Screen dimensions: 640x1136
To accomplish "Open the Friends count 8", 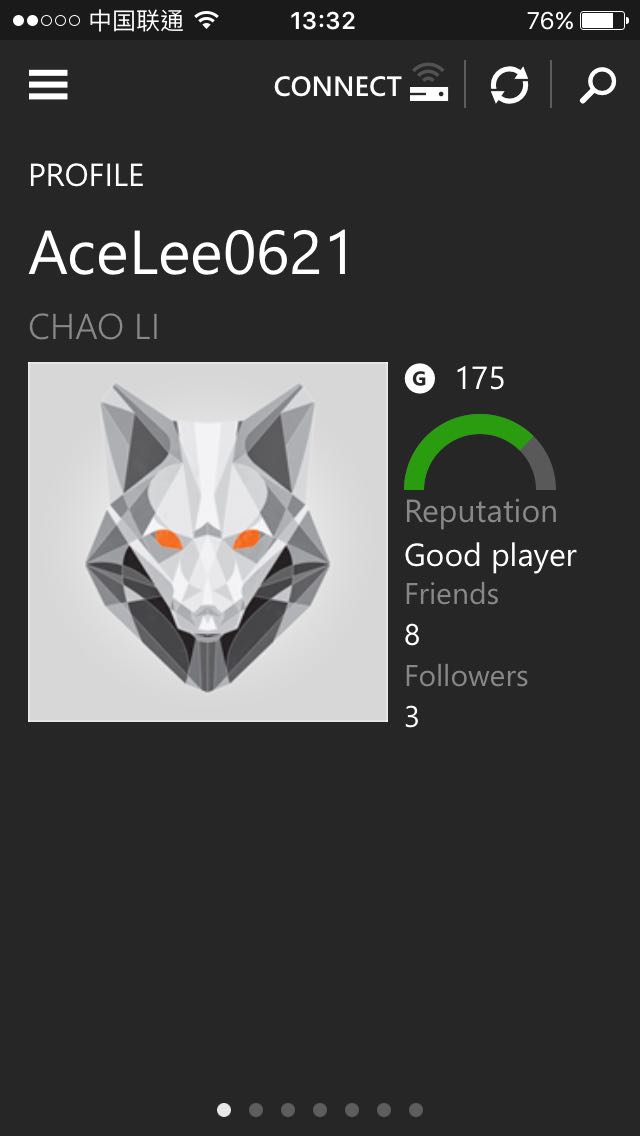I will pyautogui.click(x=412, y=635).
